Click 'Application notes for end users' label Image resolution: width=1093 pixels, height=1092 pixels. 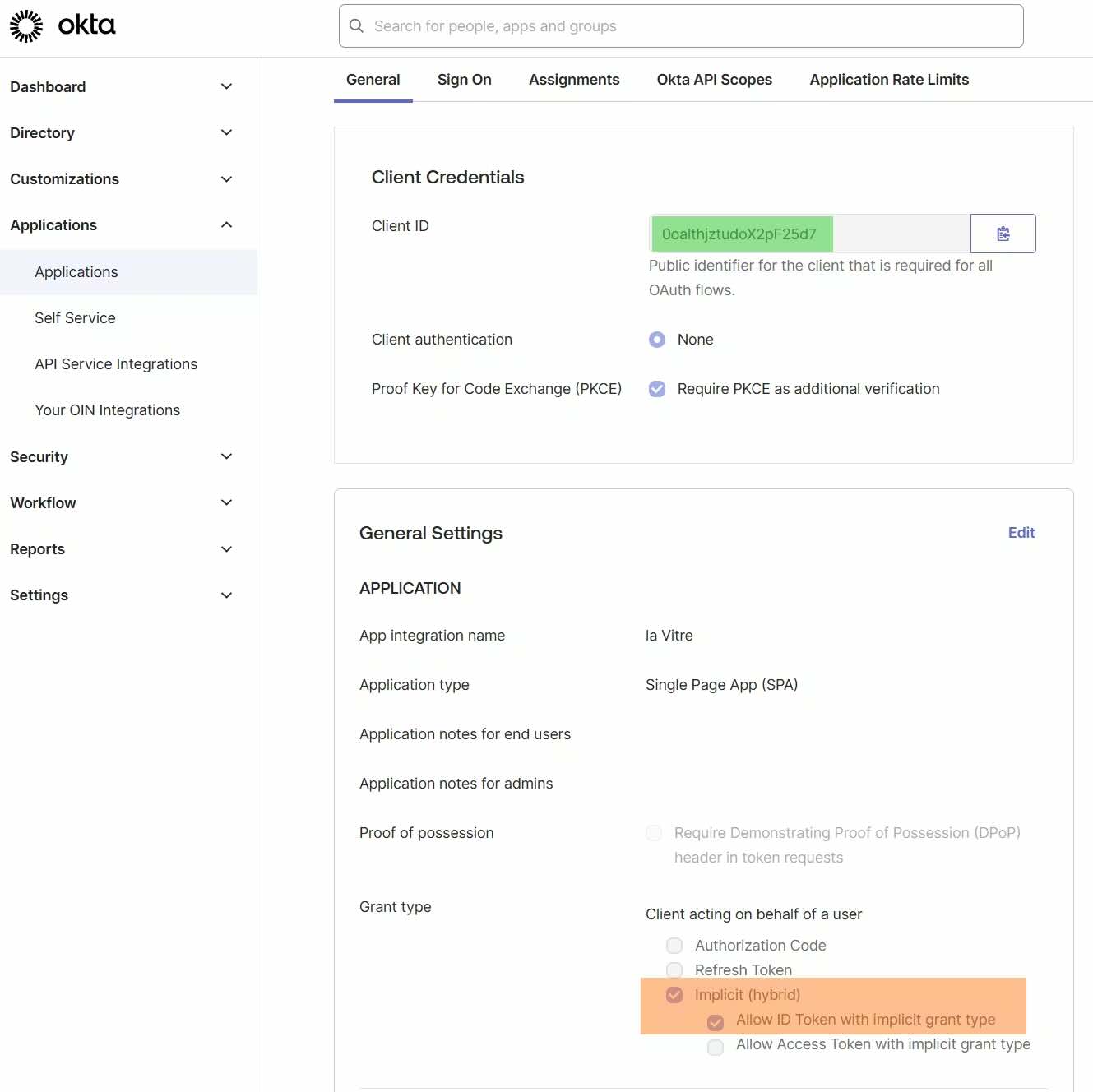465,734
